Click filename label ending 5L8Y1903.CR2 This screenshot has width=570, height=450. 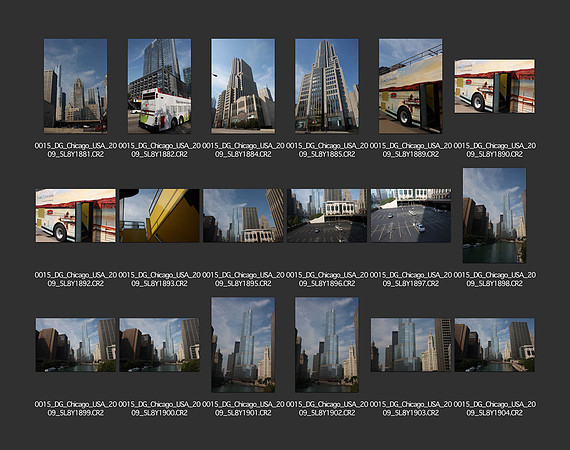tap(411, 409)
